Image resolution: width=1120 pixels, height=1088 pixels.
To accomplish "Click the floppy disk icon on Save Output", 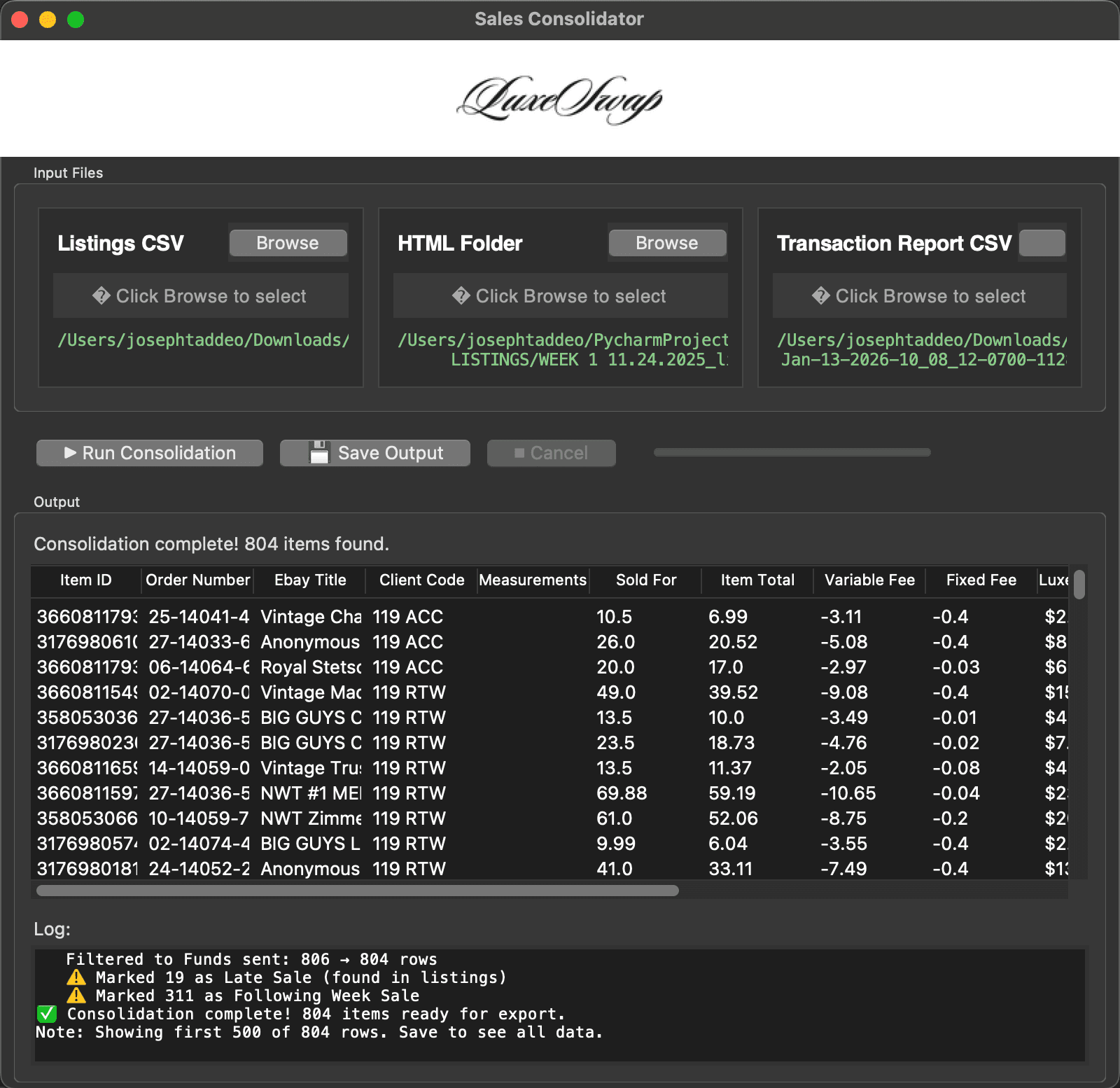I will (318, 452).
